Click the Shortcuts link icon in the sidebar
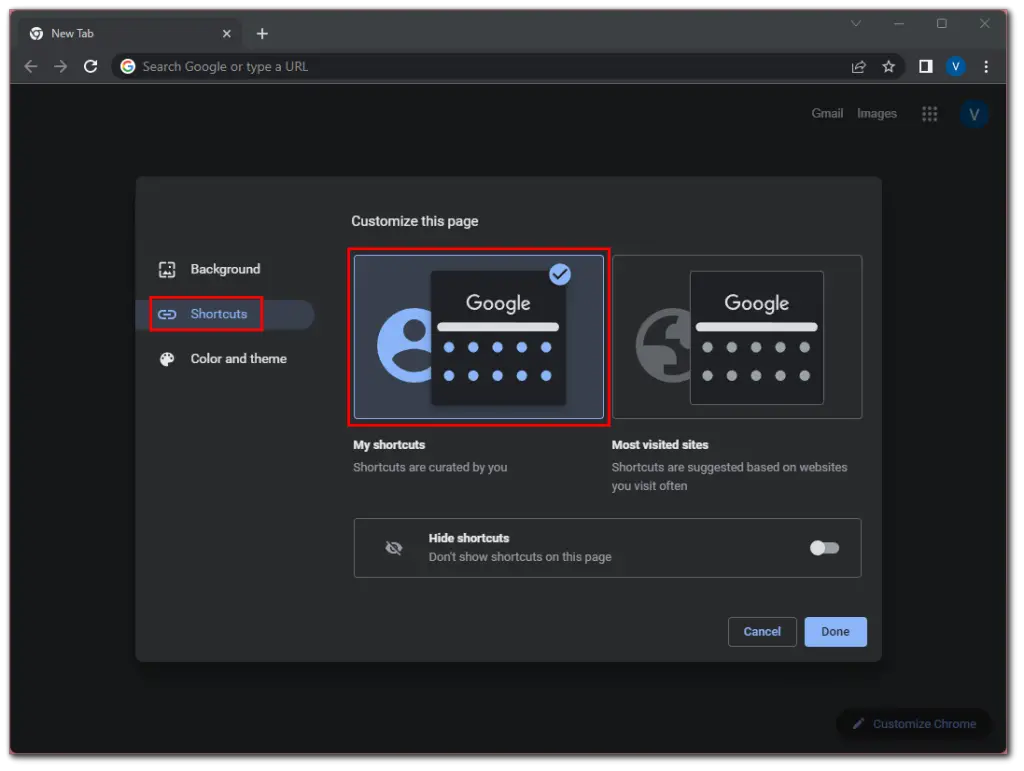Viewport: 1024px width, 771px height. pos(167,315)
